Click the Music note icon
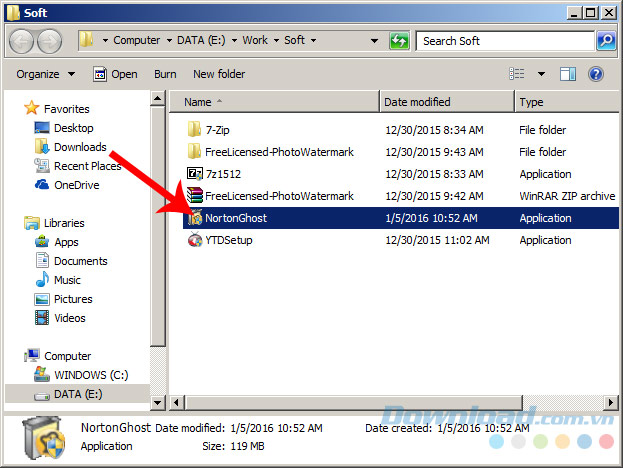Viewport: 623px width, 468px height. (42, 279)
